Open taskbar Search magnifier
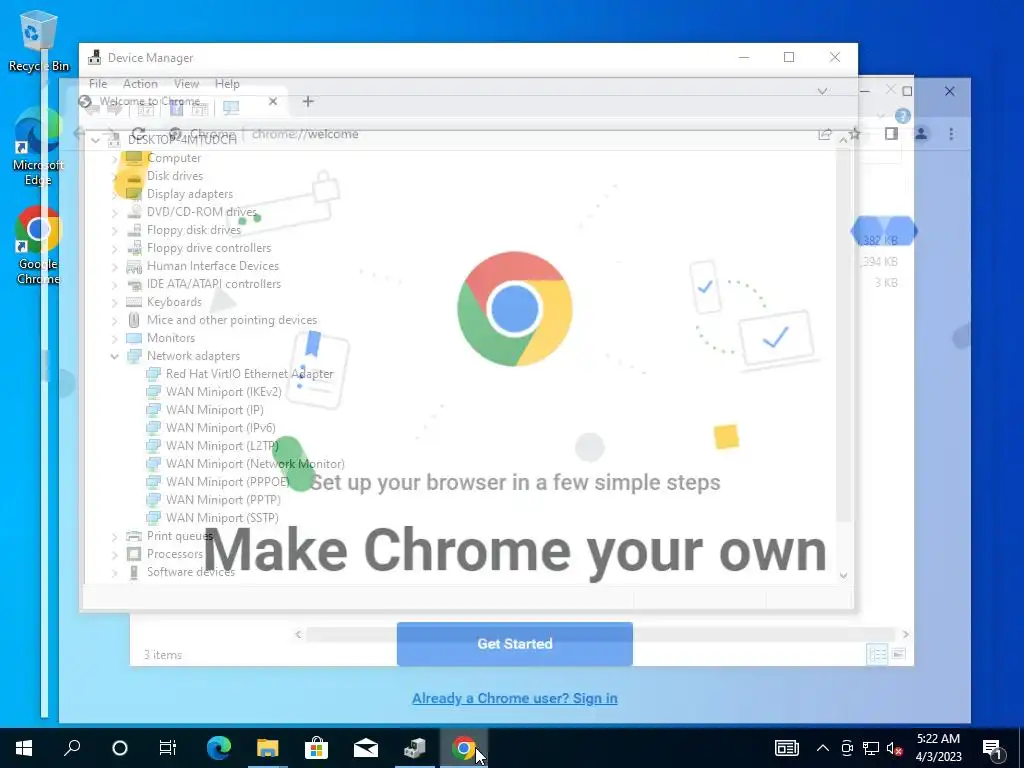1024x768 pixels. pos(72,748)
